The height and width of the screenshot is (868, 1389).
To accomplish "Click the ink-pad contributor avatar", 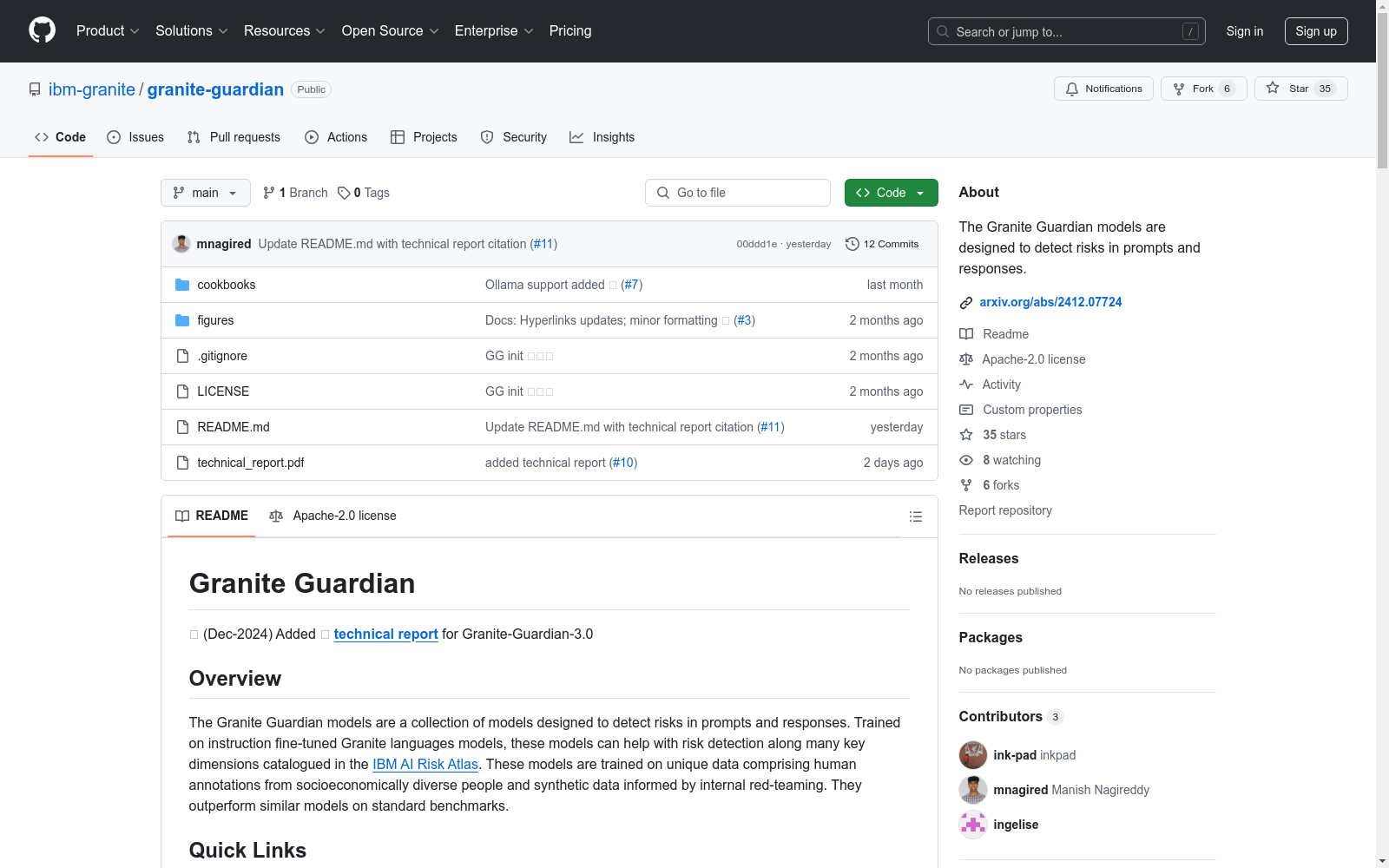I will (973, 755).
